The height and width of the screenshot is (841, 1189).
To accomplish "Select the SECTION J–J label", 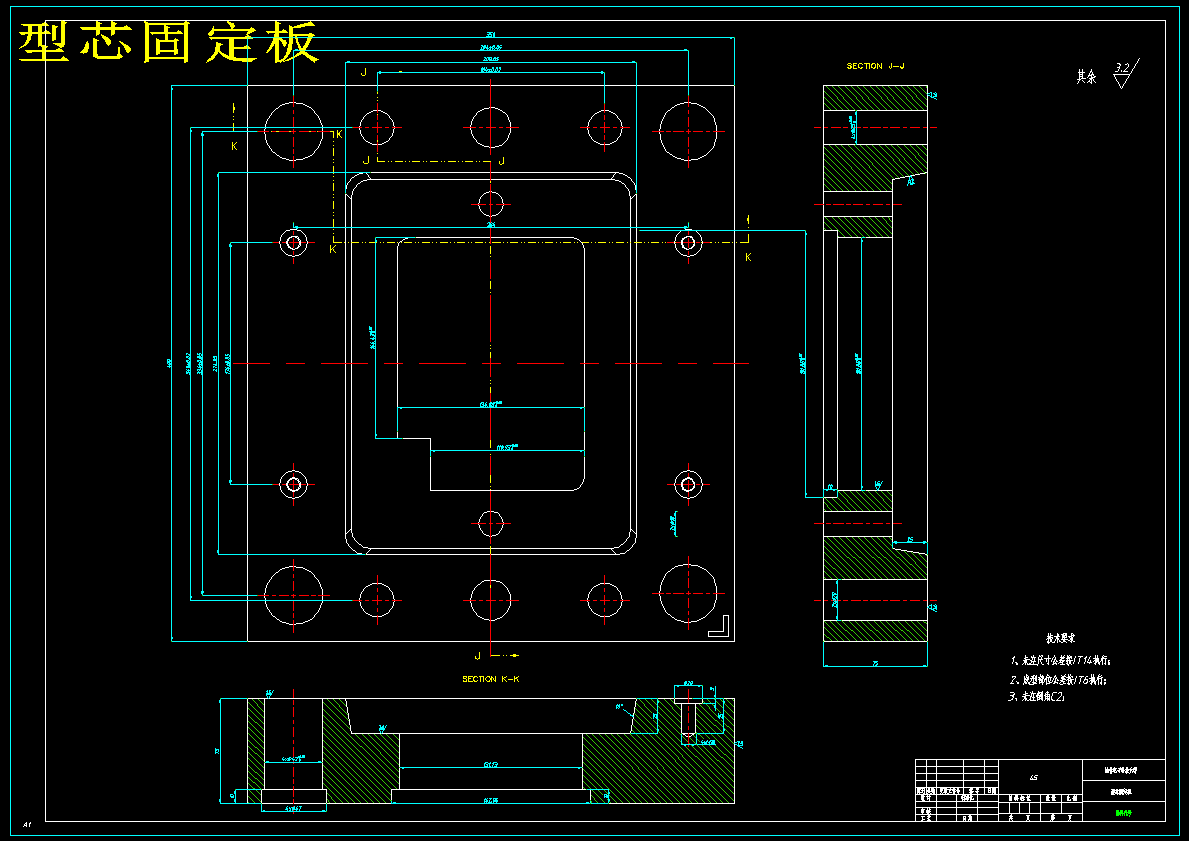I will click(x=875, y=67).
